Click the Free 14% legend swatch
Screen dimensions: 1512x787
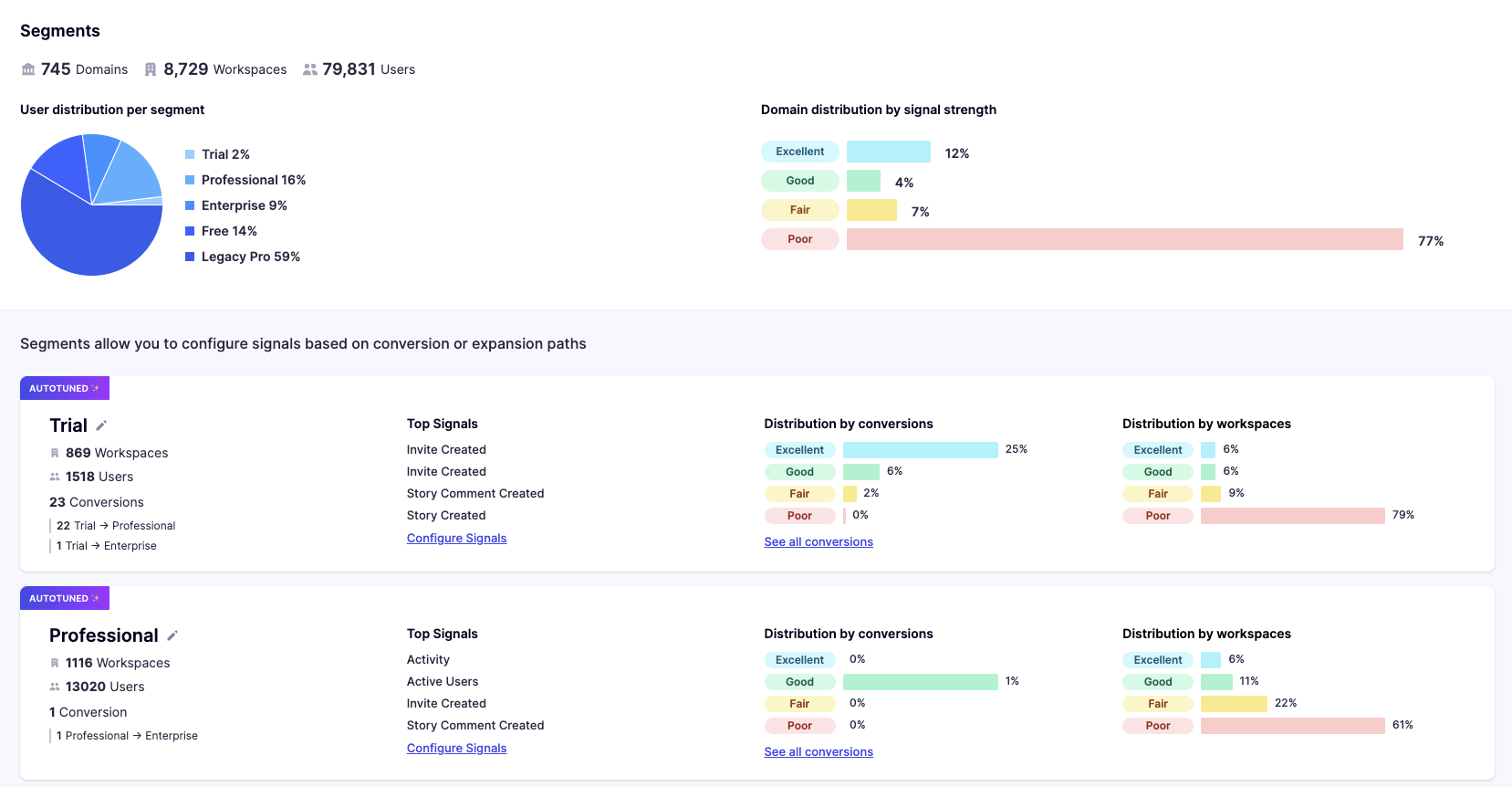[x=190, y=231]
